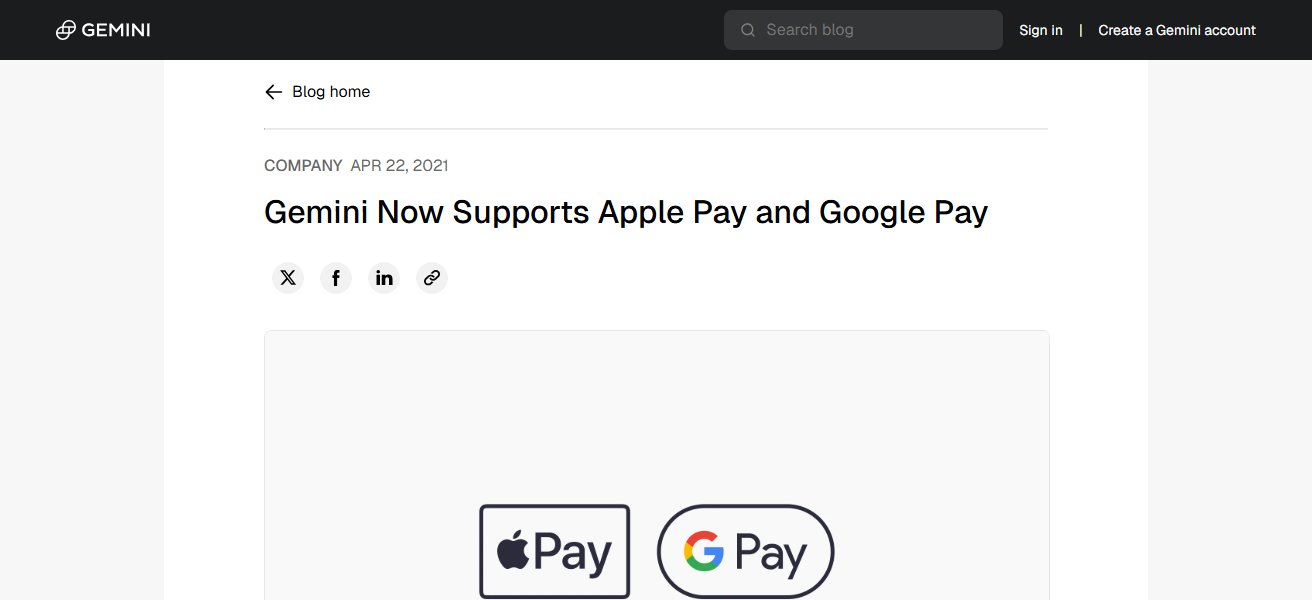Select the Google Pay logo in the image
The image size is (1312, 600).
(x=744, y=551)
